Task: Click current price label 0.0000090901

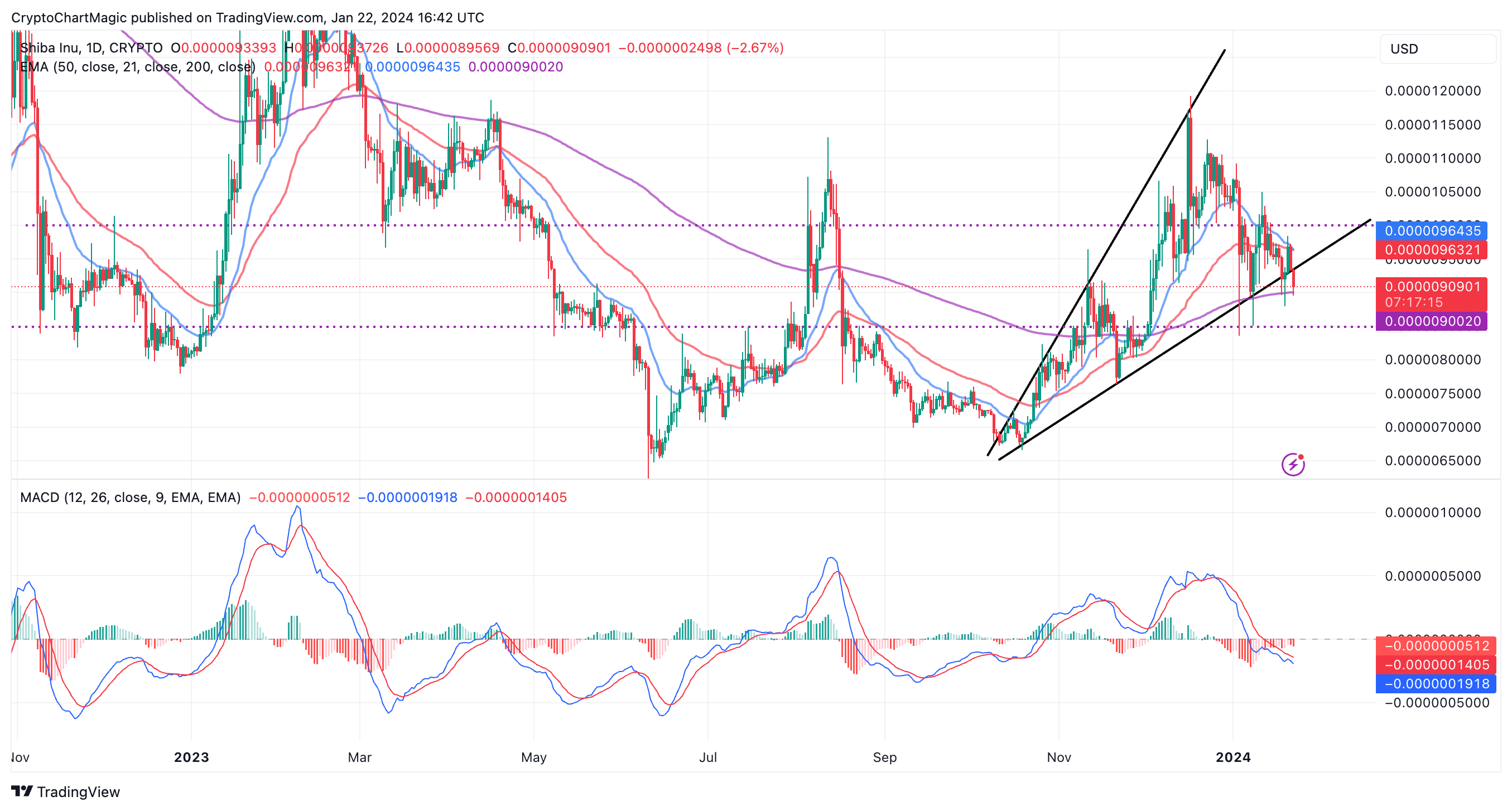Action: (1432, 294)
